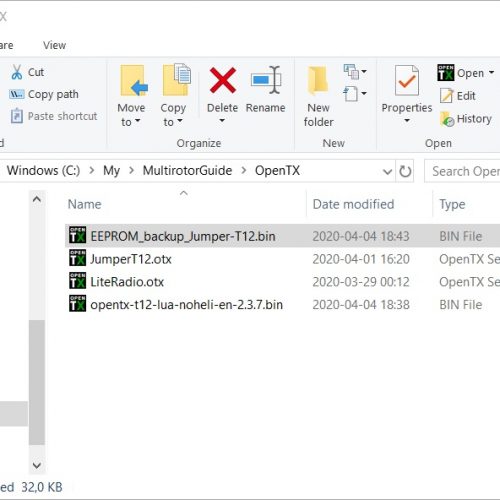
Task: Click the Copy to folder icon
Action: point(177,80)
